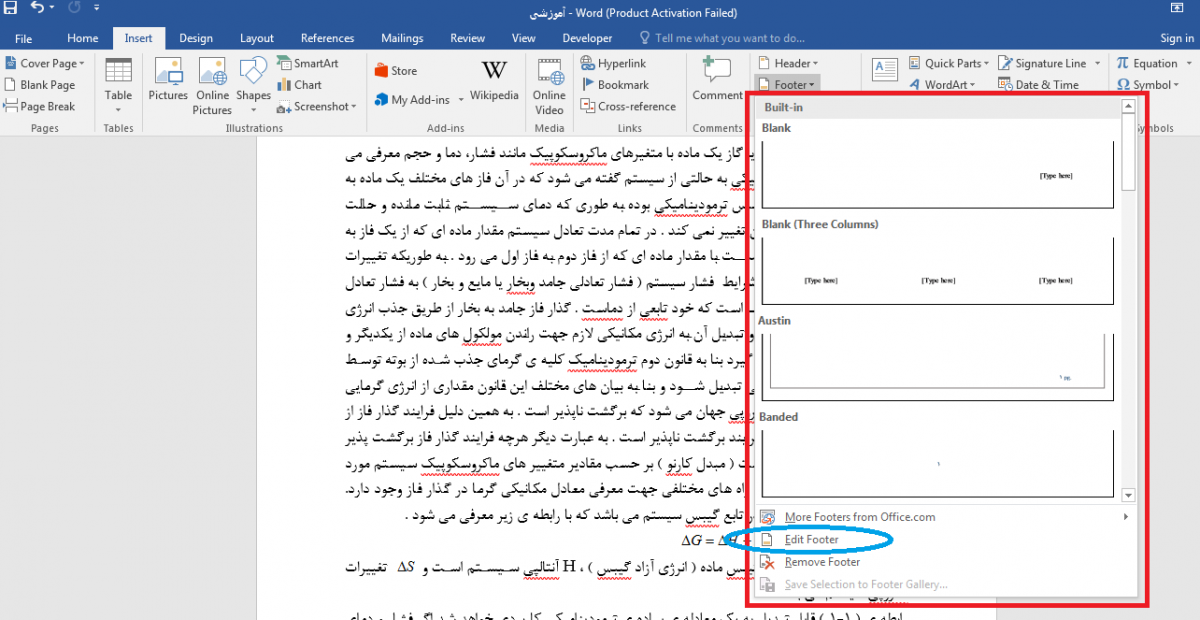Click Sign in link
Image resolution: width=1200 pixels, height=620 pixels.
coord(1176,38)
